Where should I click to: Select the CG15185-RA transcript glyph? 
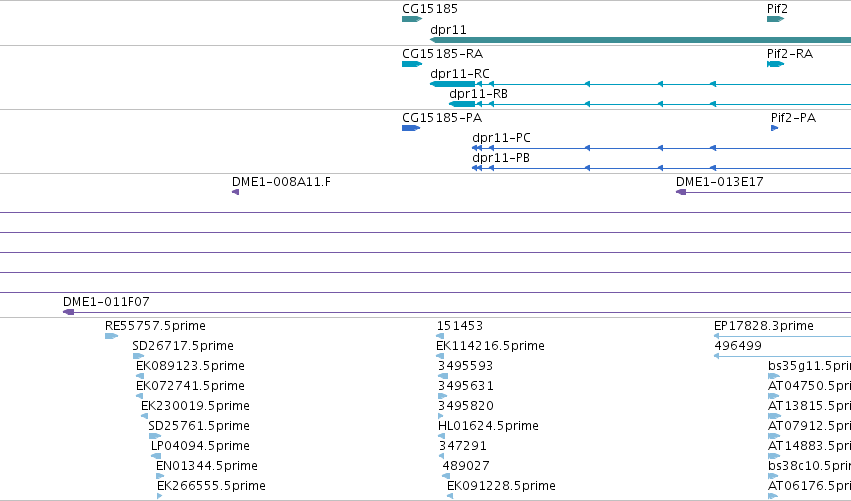click(x=412, y=64)
